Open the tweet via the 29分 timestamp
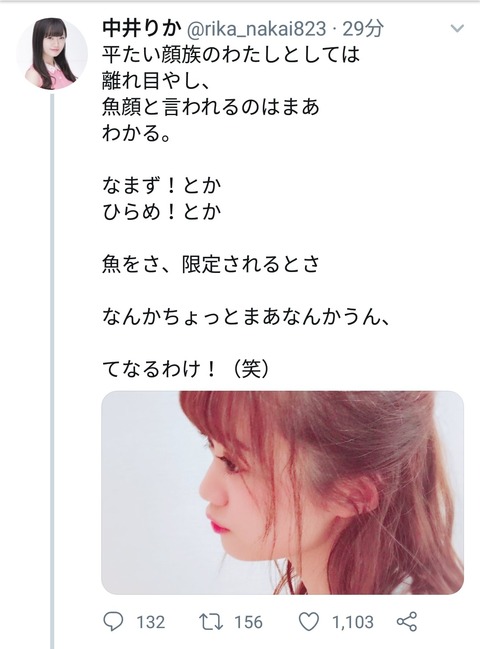Screen dimensions: 480x649 tap(363, 28)
